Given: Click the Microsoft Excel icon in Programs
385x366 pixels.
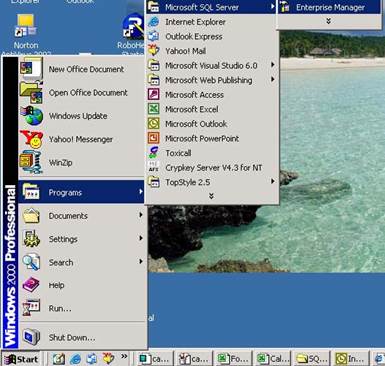Looking at the screenshot, I should point(154,109).
